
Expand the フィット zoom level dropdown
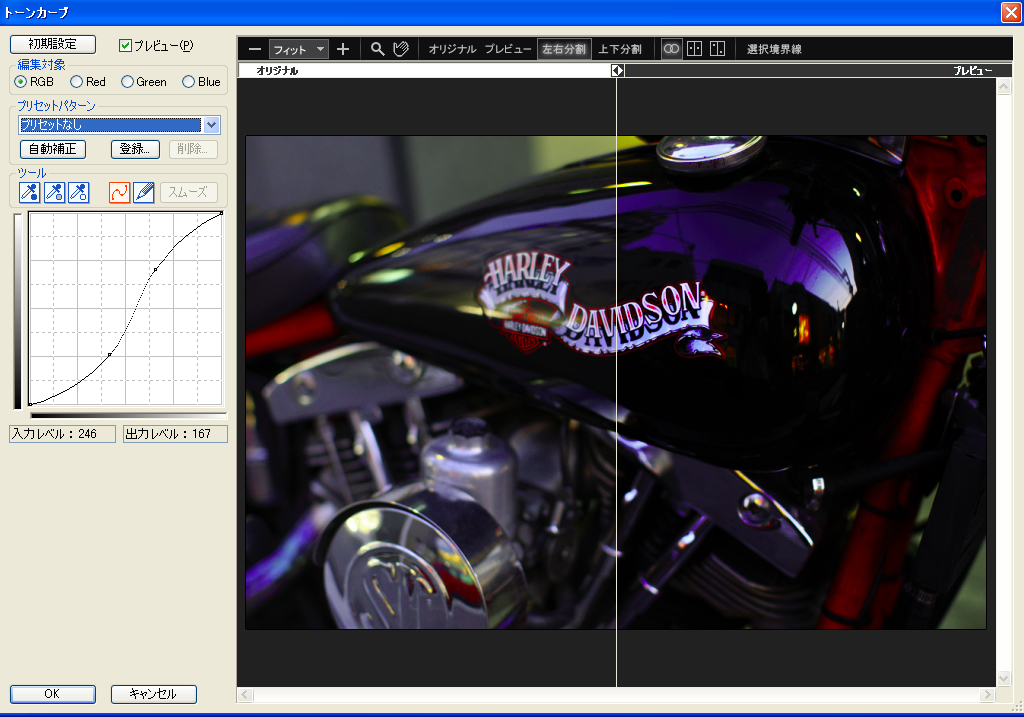click(320, 49)
